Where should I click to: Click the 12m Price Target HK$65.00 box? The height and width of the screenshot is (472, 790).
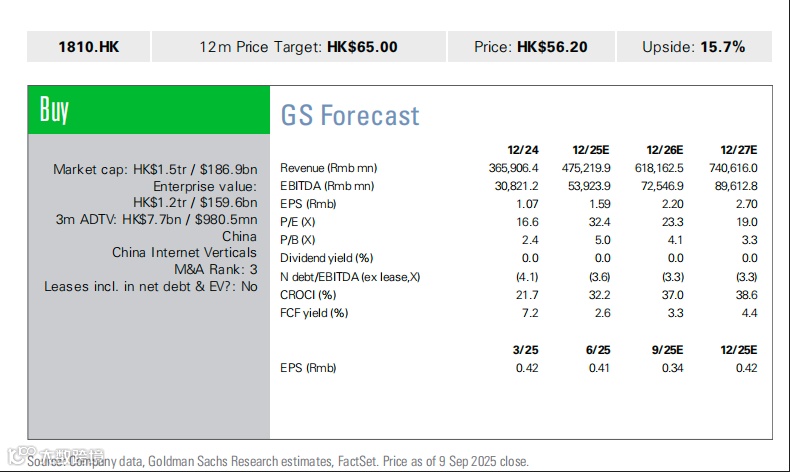(298, 47)
